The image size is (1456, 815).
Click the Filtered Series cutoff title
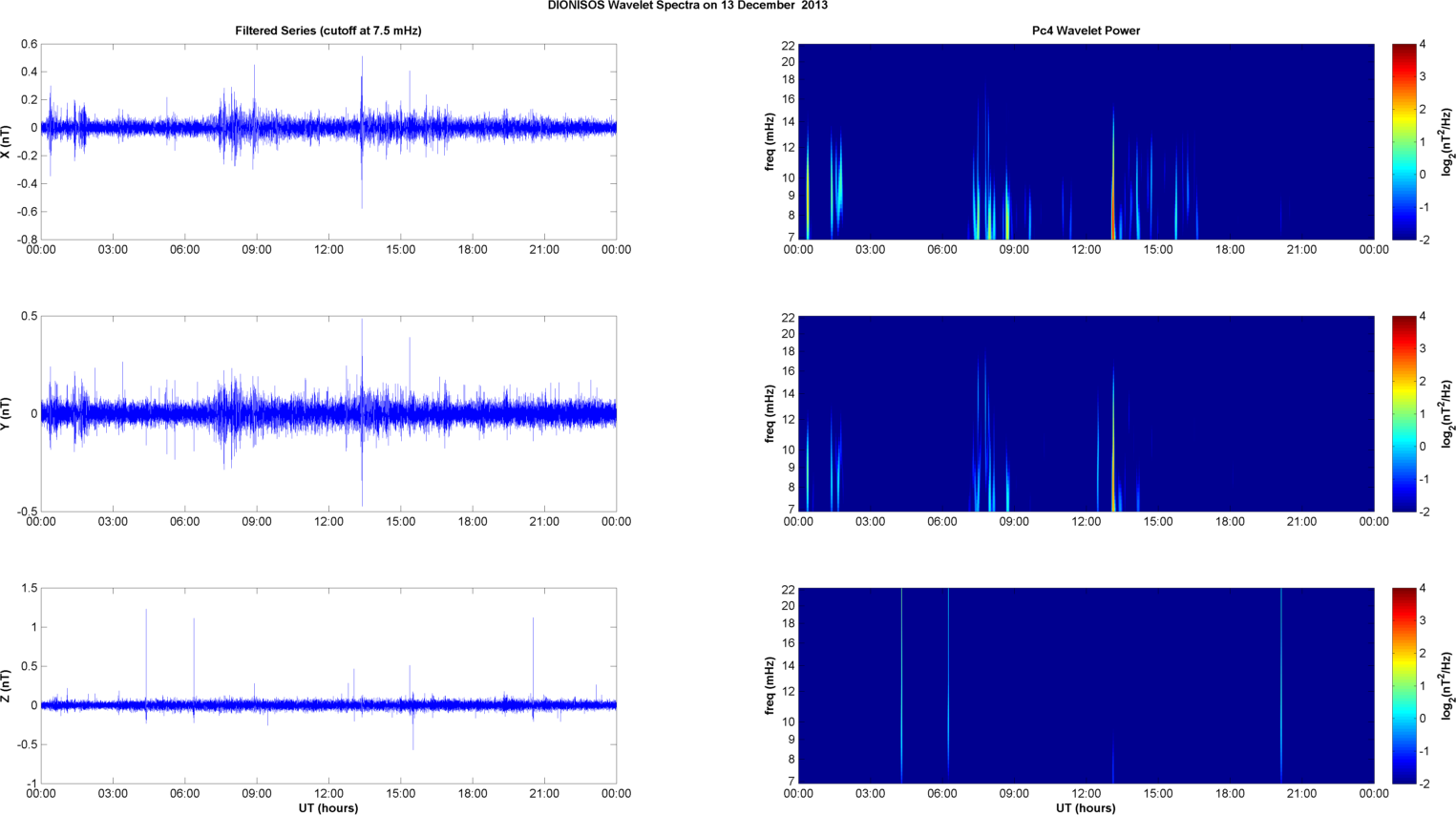327,31
